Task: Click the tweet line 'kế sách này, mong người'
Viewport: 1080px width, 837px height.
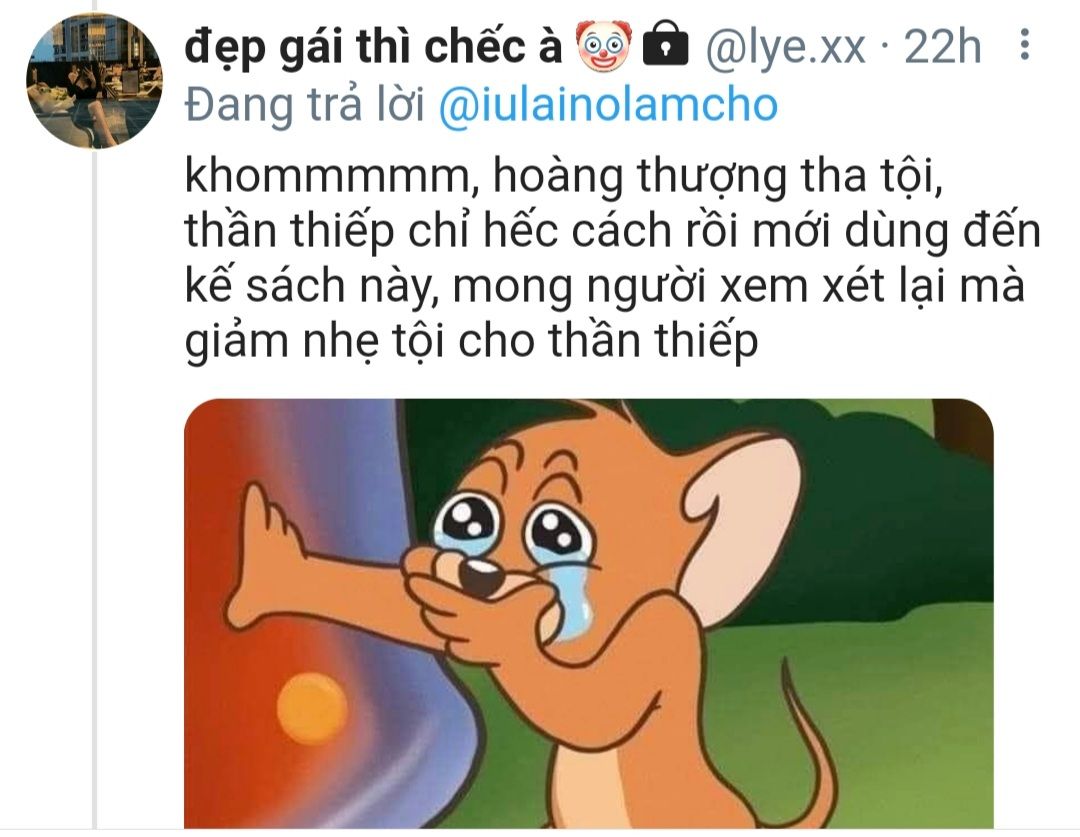Action: click(605, 287)
